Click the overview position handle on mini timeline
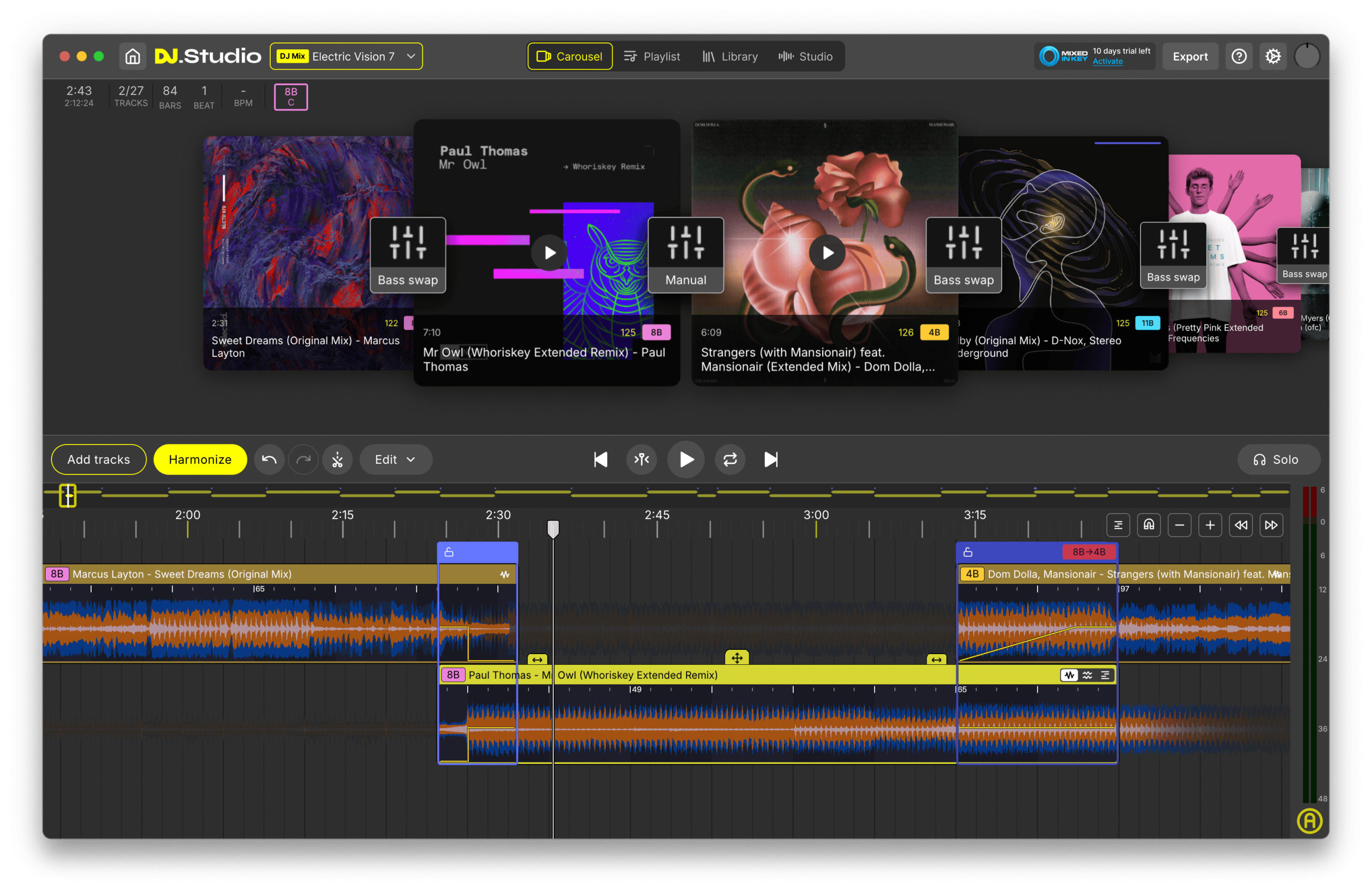1372x890 pixels. [x=68, y=495]
